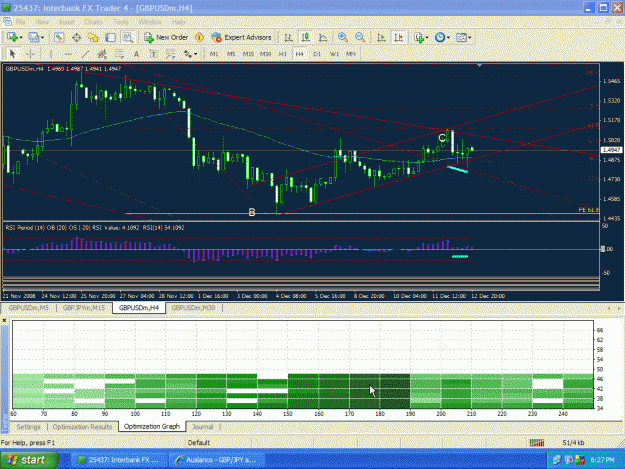Open the Indicators list icon
The height and width of the screenshot is (469, 625).
pyautogui.click(x=419, y=37)
